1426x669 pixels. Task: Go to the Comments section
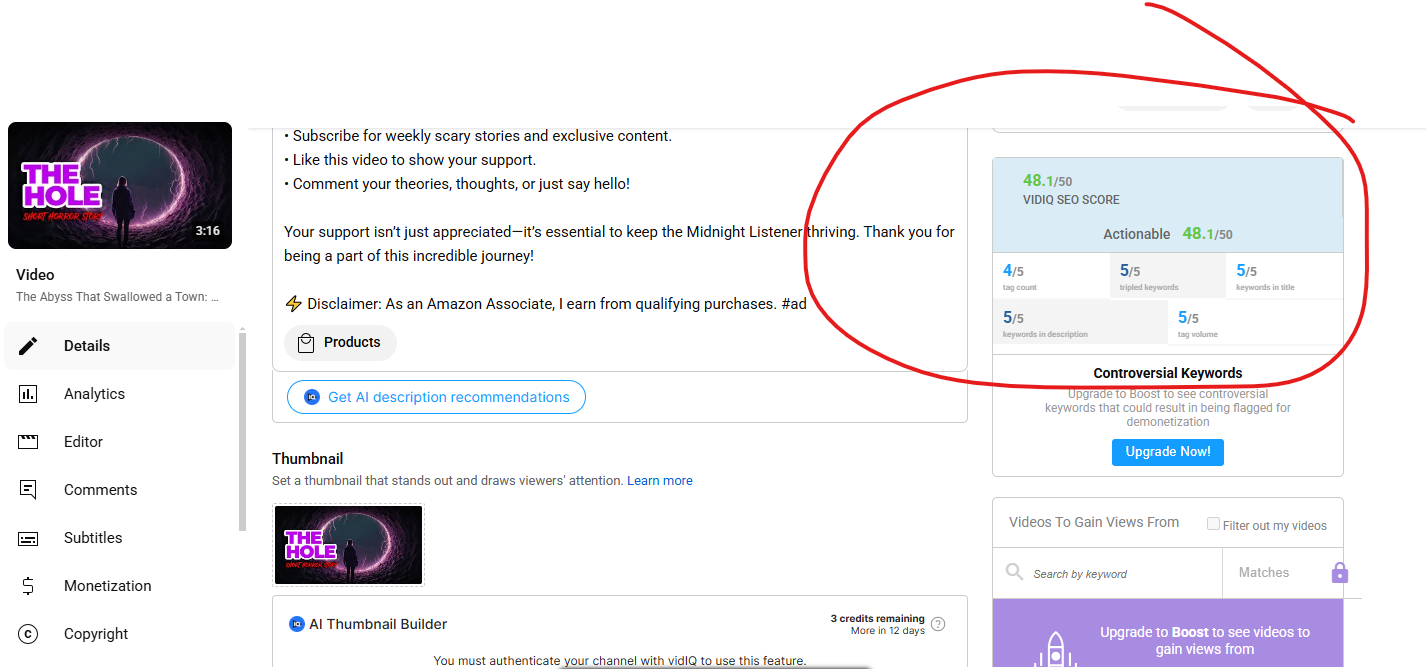point(100,490)
